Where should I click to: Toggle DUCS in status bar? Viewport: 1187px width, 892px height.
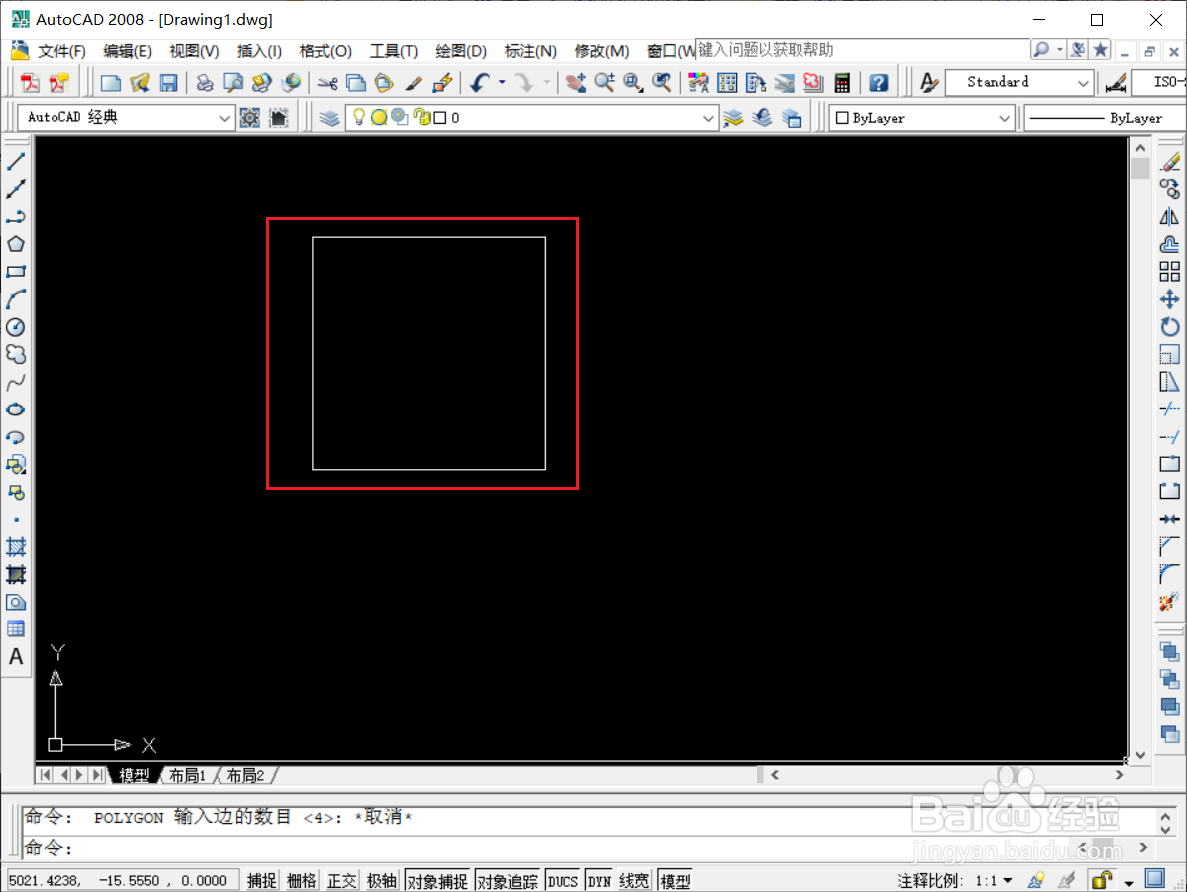pos(562,881)
